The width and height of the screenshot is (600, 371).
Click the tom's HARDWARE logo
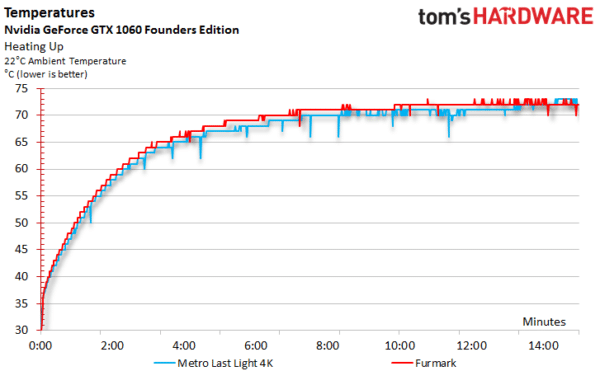505,17
